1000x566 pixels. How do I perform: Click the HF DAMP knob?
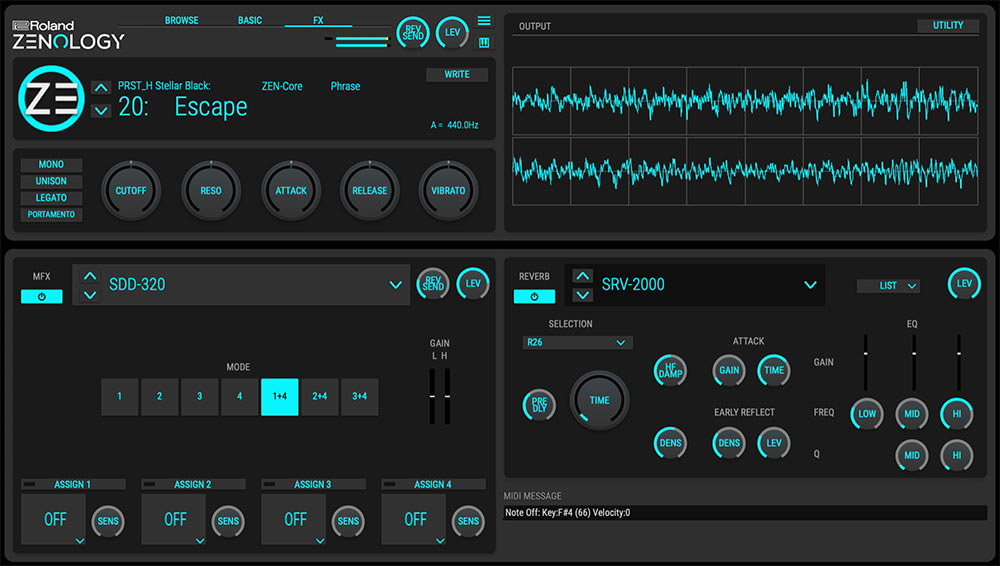670,370
